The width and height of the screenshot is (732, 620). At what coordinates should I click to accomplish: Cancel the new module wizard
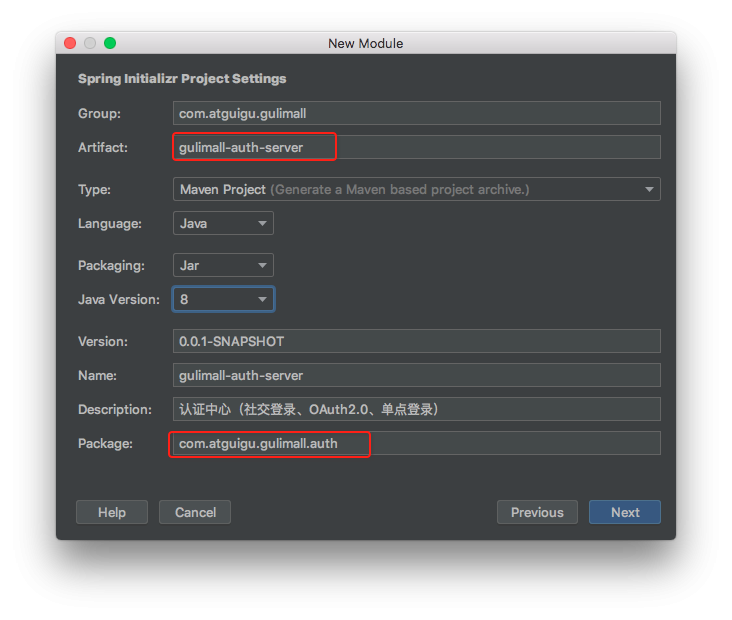(x=195, y=512)
